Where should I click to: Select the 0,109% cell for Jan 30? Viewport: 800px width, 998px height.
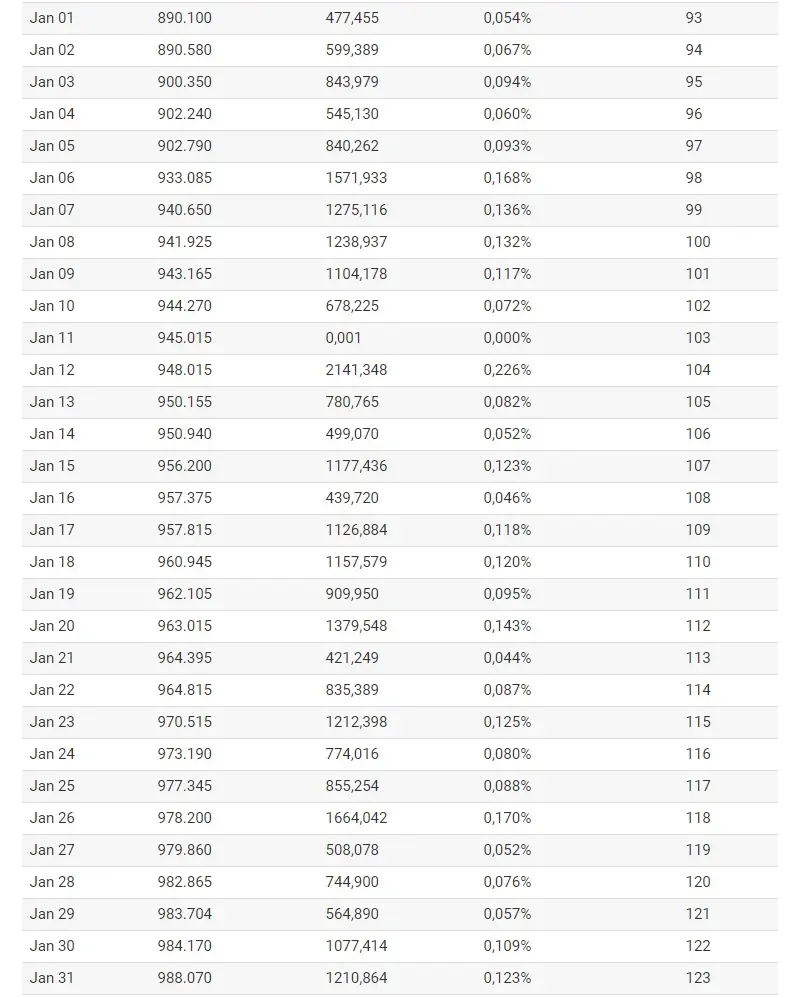[x=507, y=946]
